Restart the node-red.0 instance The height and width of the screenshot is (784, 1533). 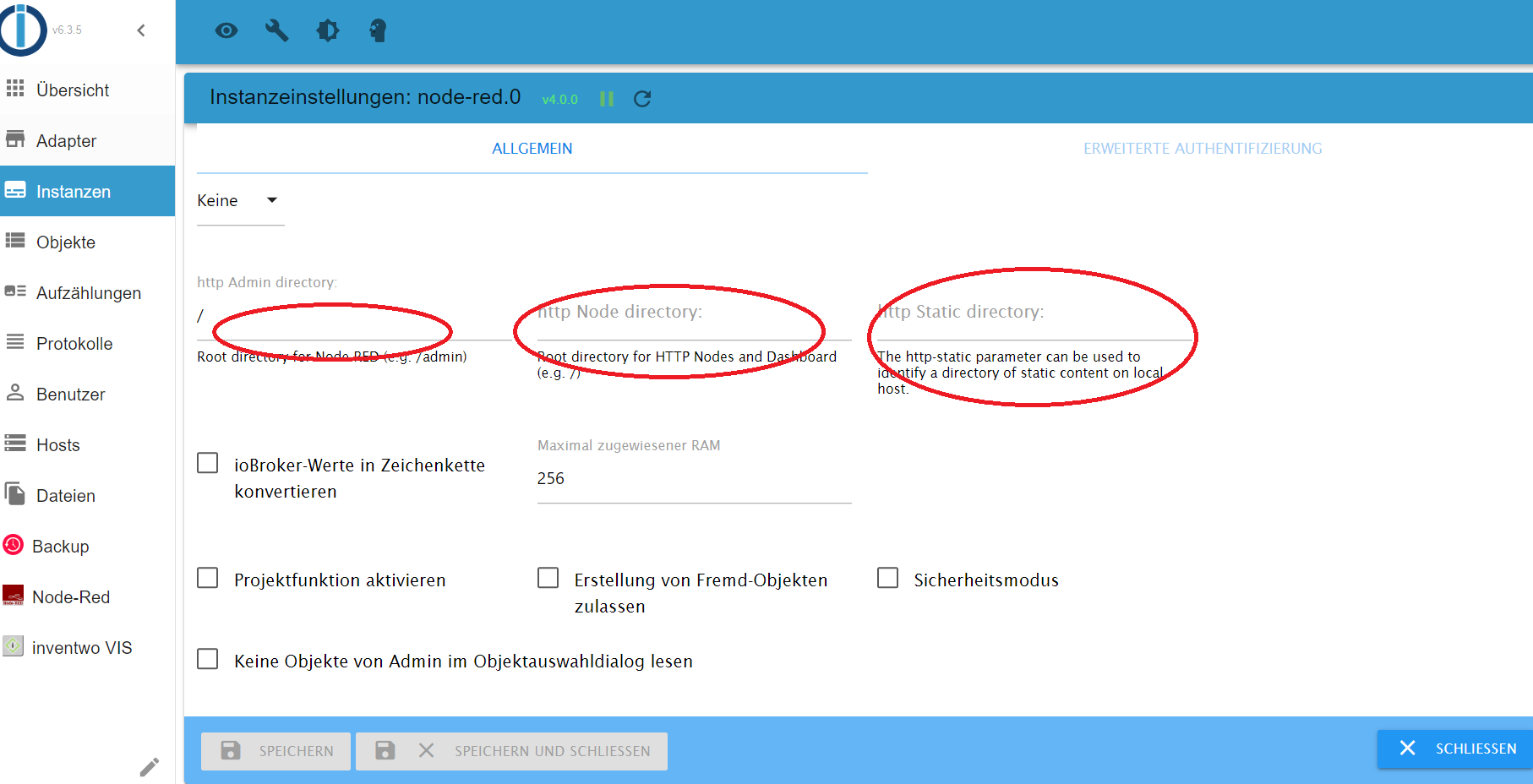coord(642,99)
